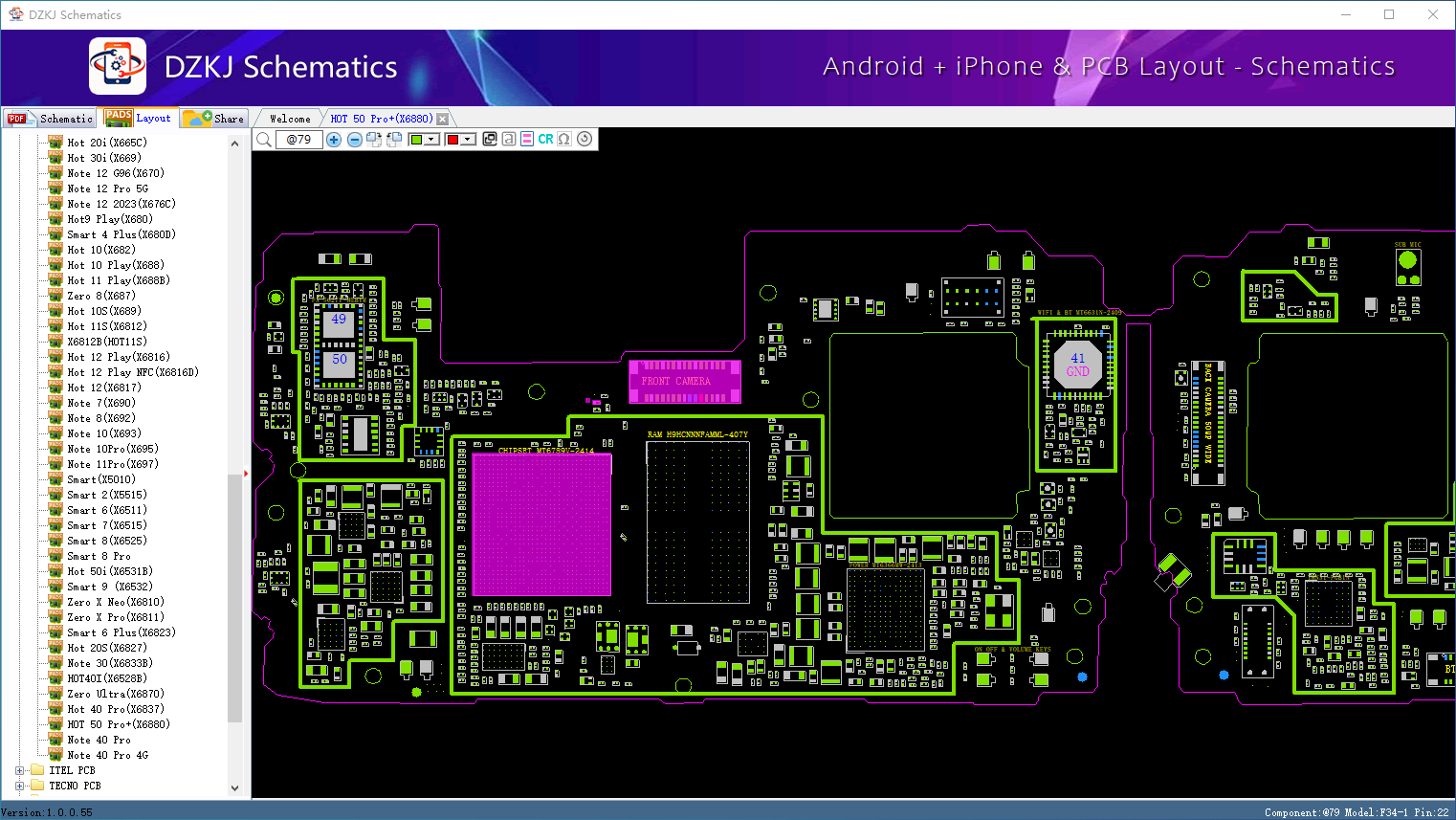Choose Note 12 2023(X676C)
The height and width of the screenshot is (820, 1456).
[121, 204]
